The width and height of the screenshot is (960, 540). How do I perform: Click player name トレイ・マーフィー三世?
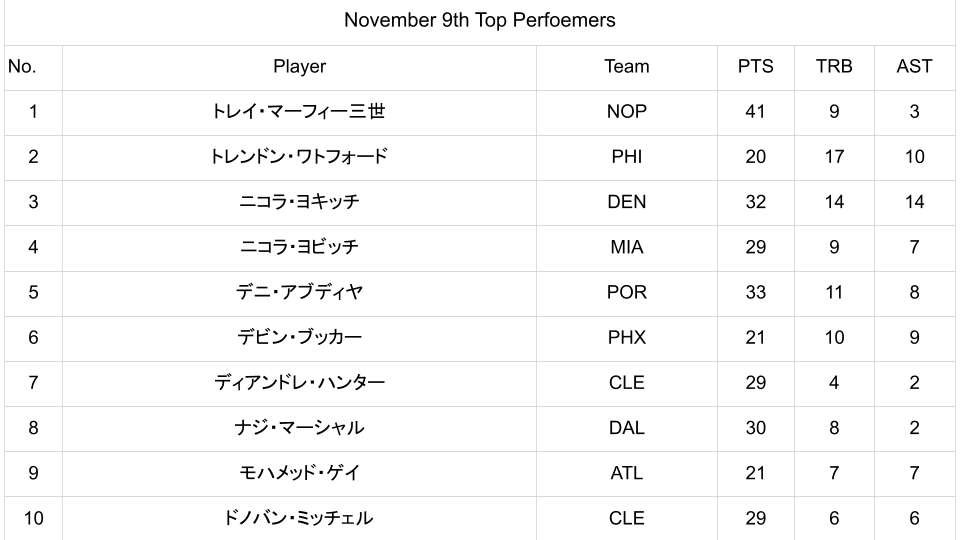299,112
